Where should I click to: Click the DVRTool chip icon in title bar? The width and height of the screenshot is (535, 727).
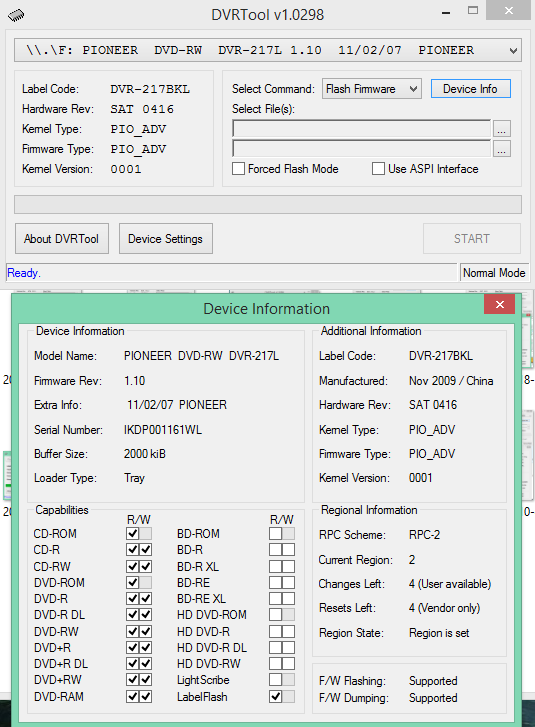pos(16,15)
